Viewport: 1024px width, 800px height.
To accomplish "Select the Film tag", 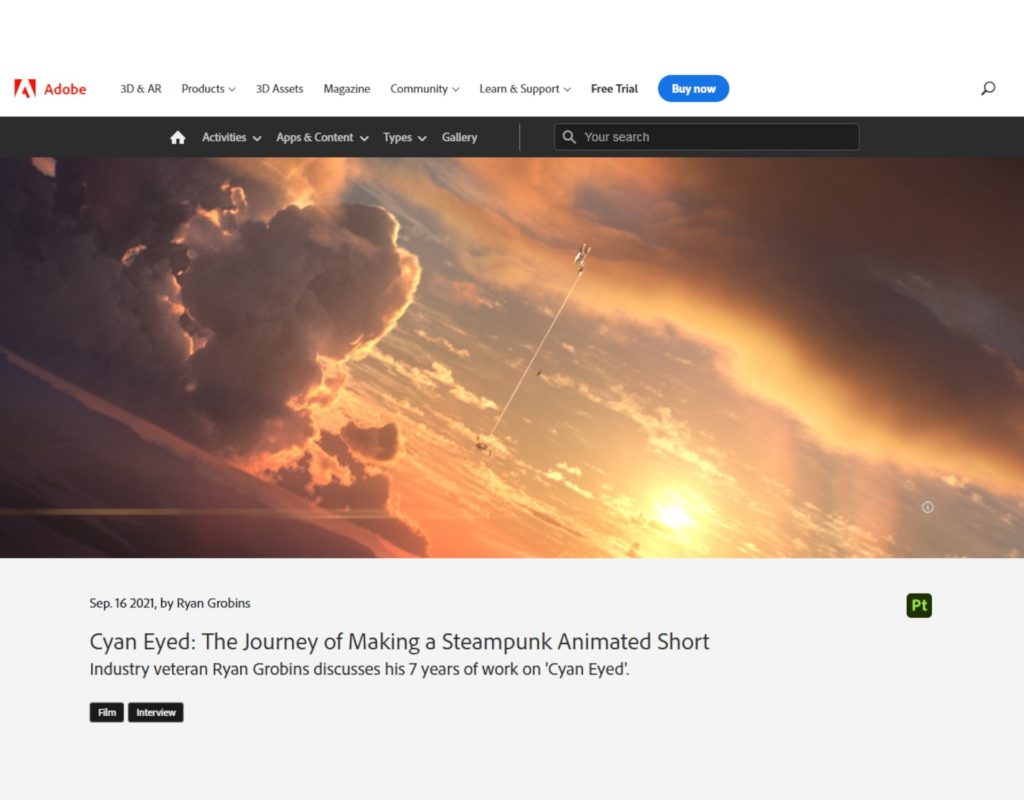I will pos(106,712).
